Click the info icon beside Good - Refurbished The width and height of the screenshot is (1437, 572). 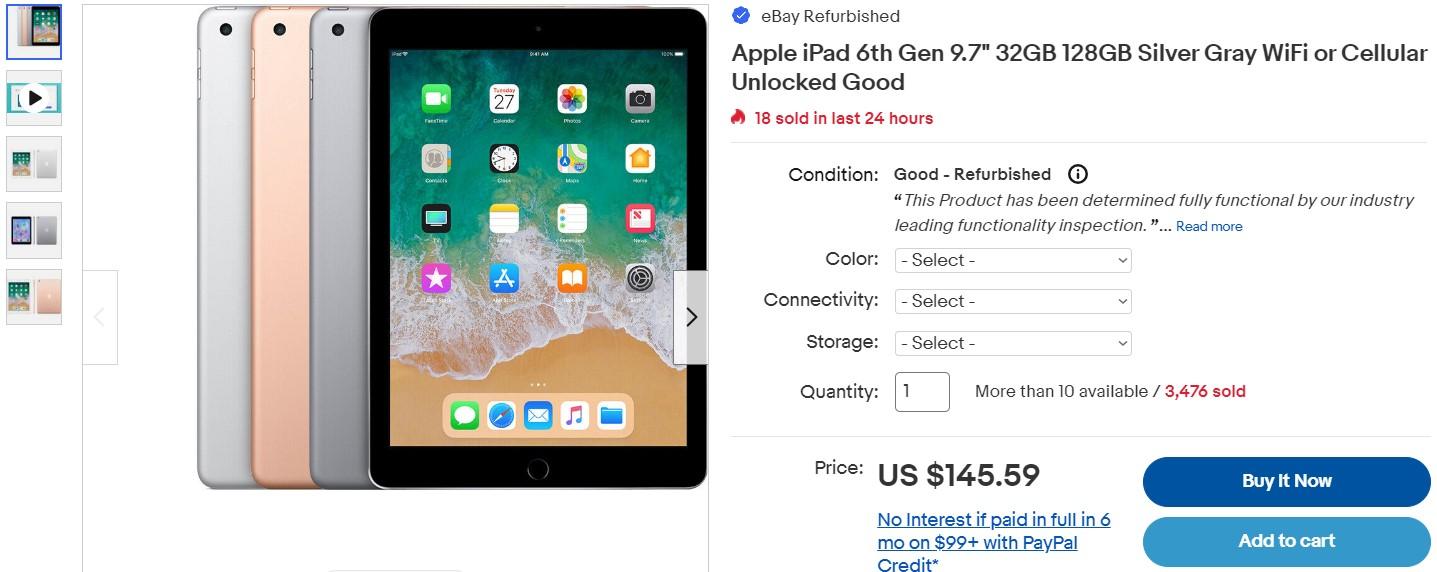tap(1077, 174)
